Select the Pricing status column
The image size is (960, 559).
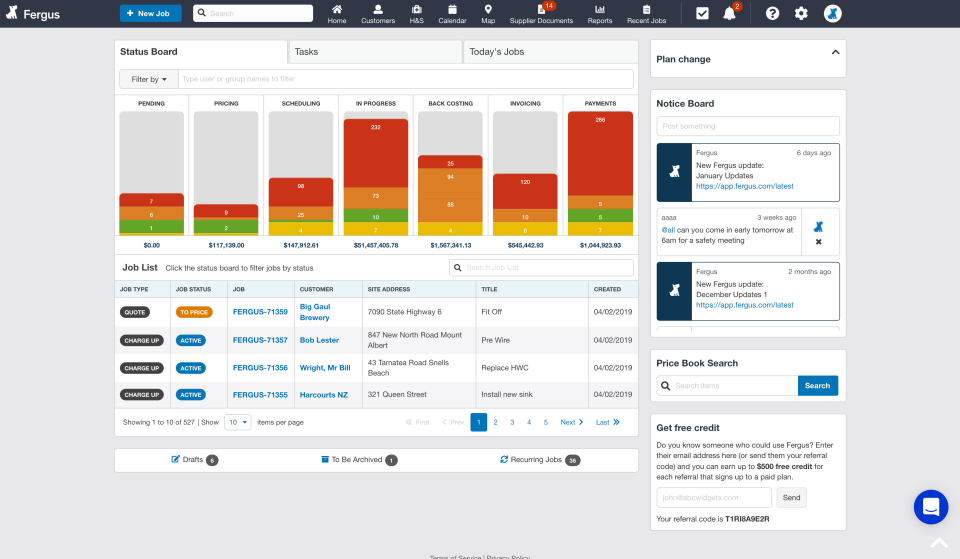pos(226,173)
